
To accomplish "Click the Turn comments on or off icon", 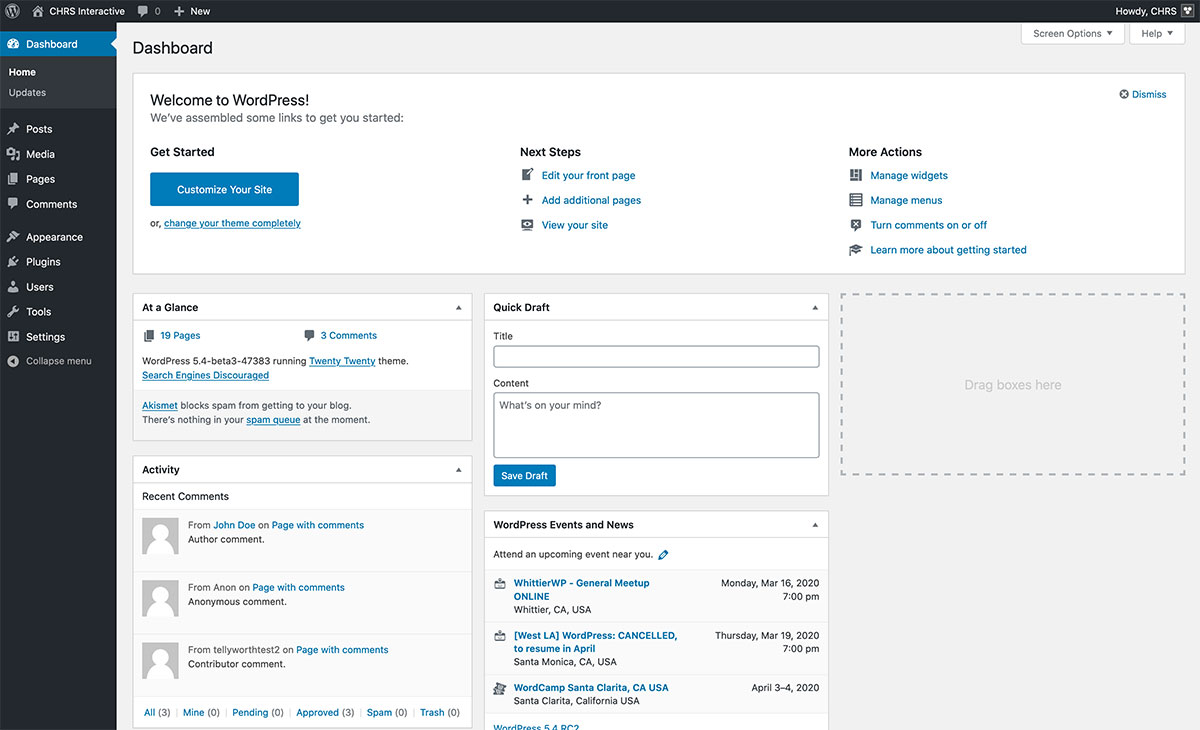I will (856, 225).
